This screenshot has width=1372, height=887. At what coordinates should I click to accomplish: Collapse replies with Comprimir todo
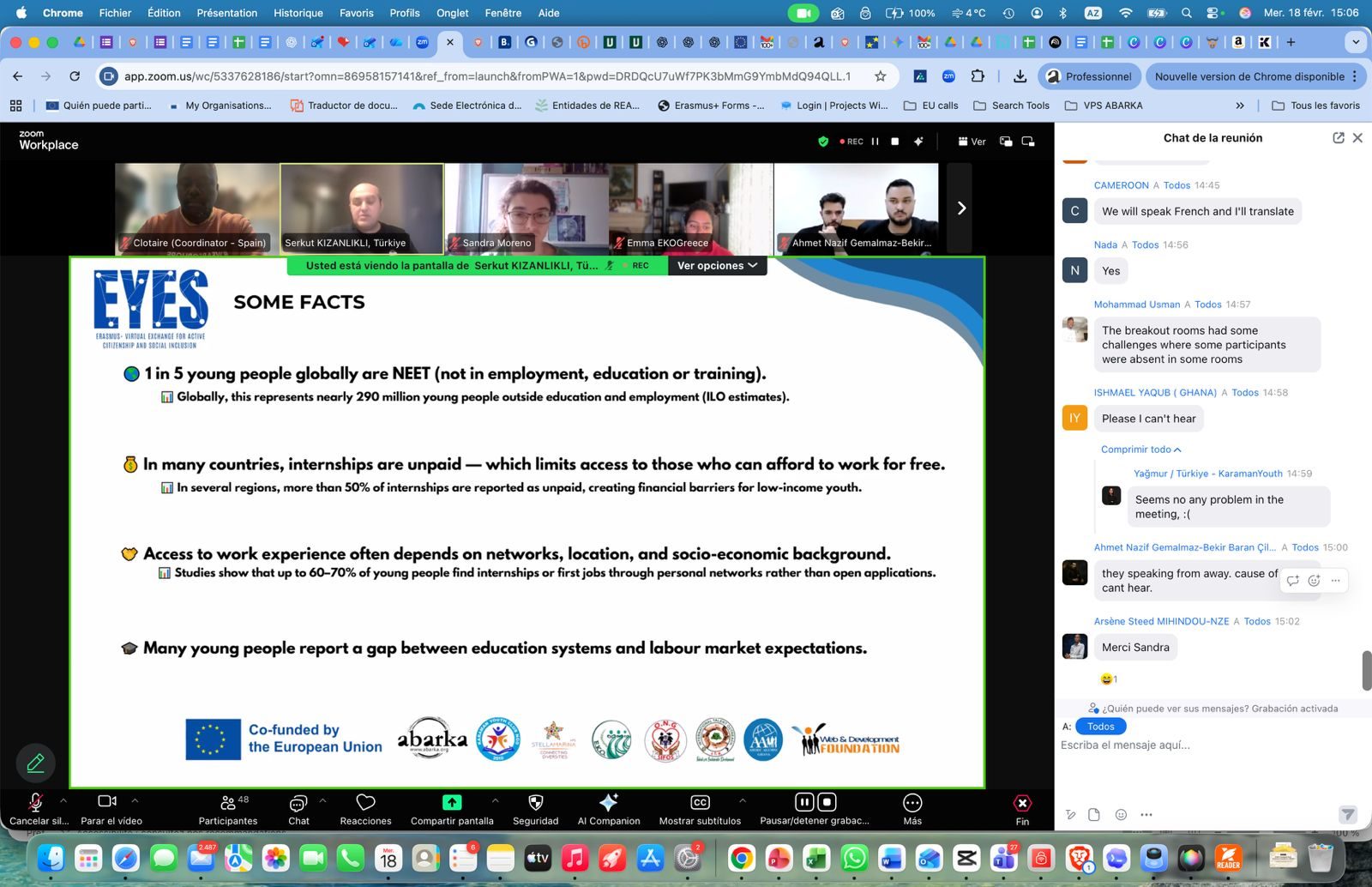1141,450
